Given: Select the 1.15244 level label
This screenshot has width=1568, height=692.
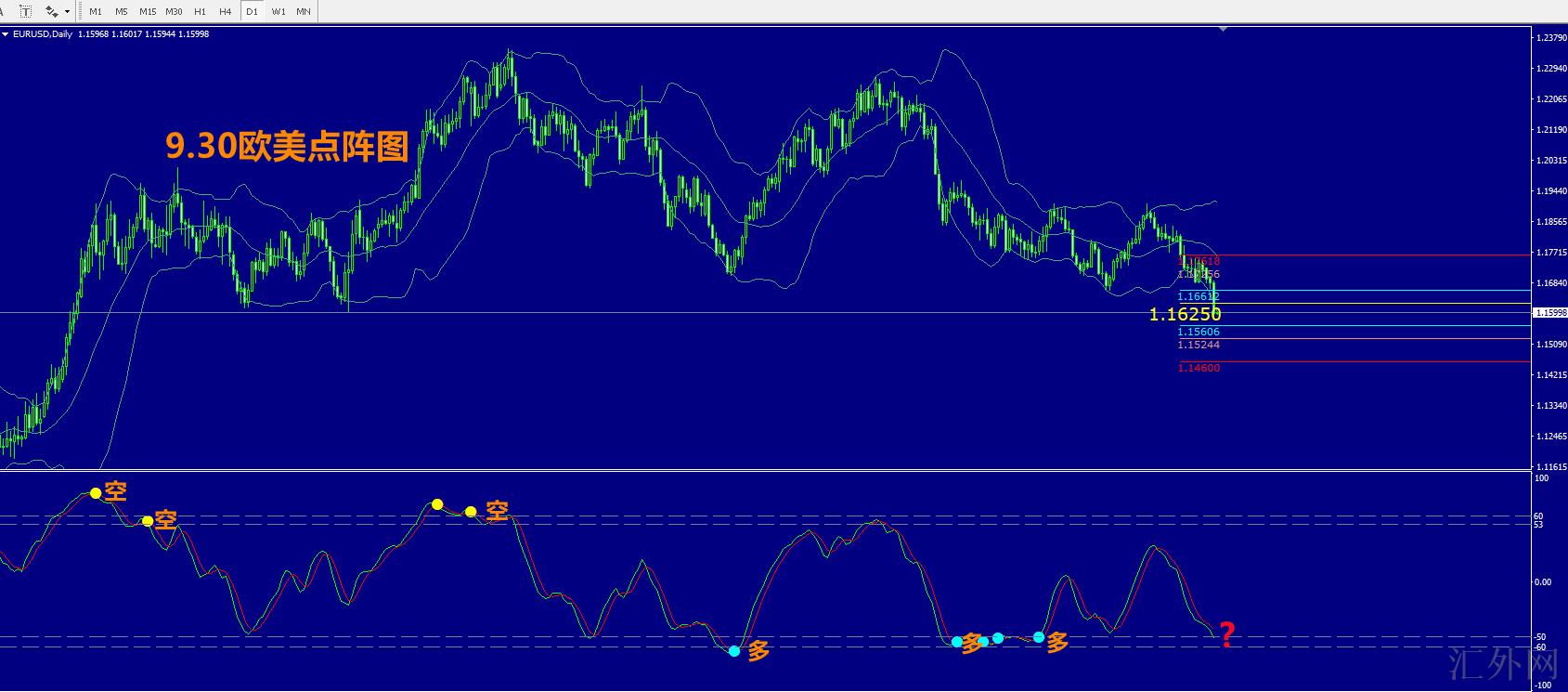Looking at the screenshot, I should click(1199, 345).
